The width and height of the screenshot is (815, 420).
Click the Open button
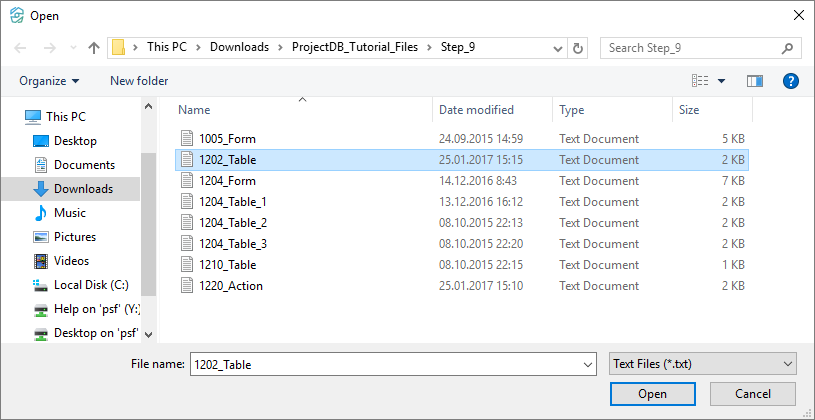pos(652,394)
